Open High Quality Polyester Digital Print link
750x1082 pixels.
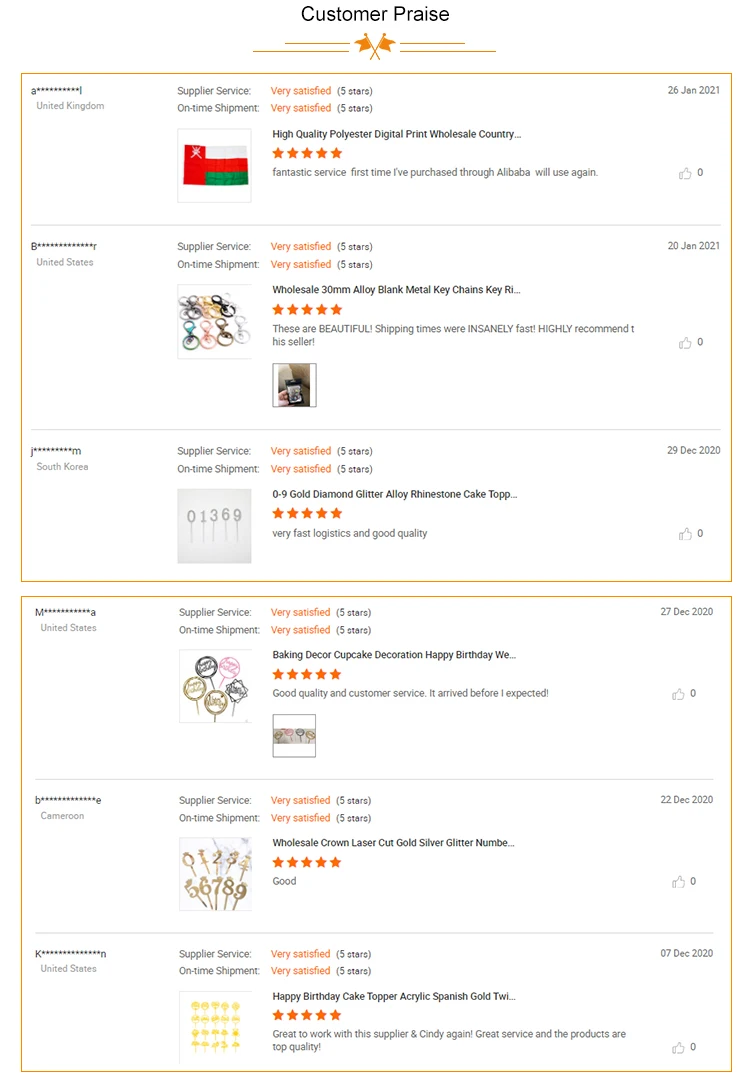[396, 134]
